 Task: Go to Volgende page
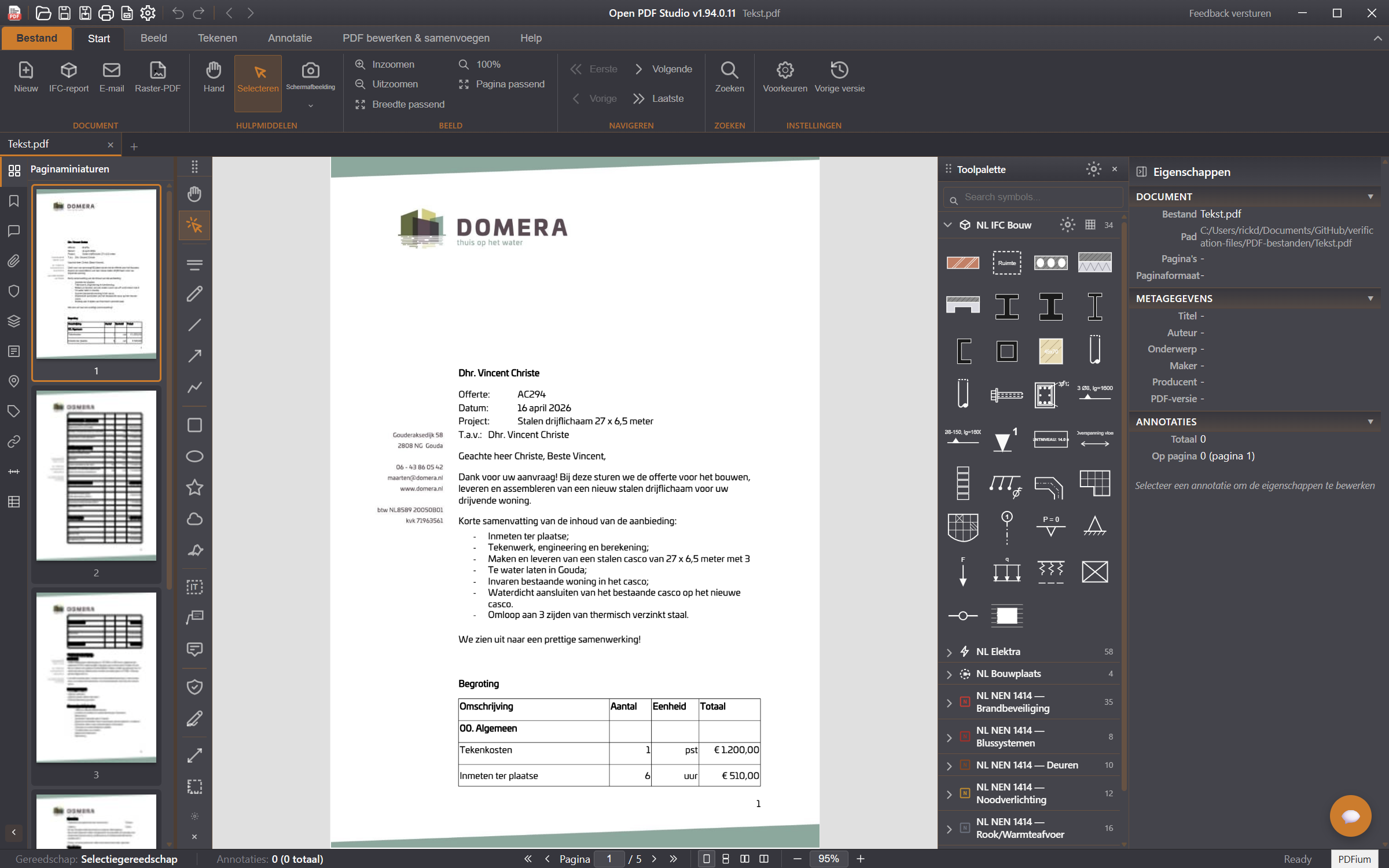663,69
